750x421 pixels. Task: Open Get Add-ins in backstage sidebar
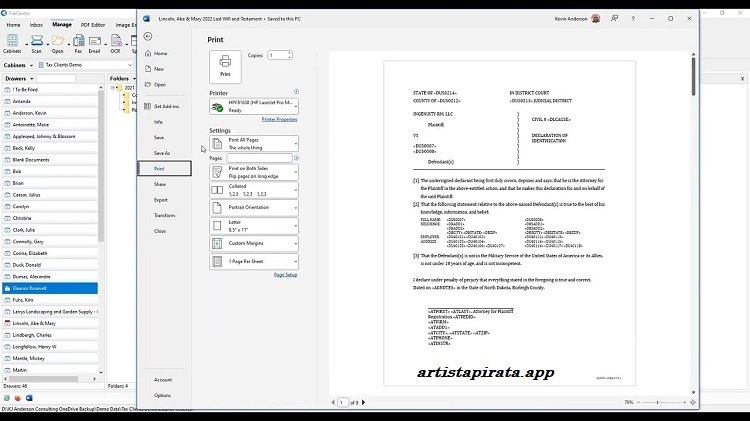pos(166,106)
